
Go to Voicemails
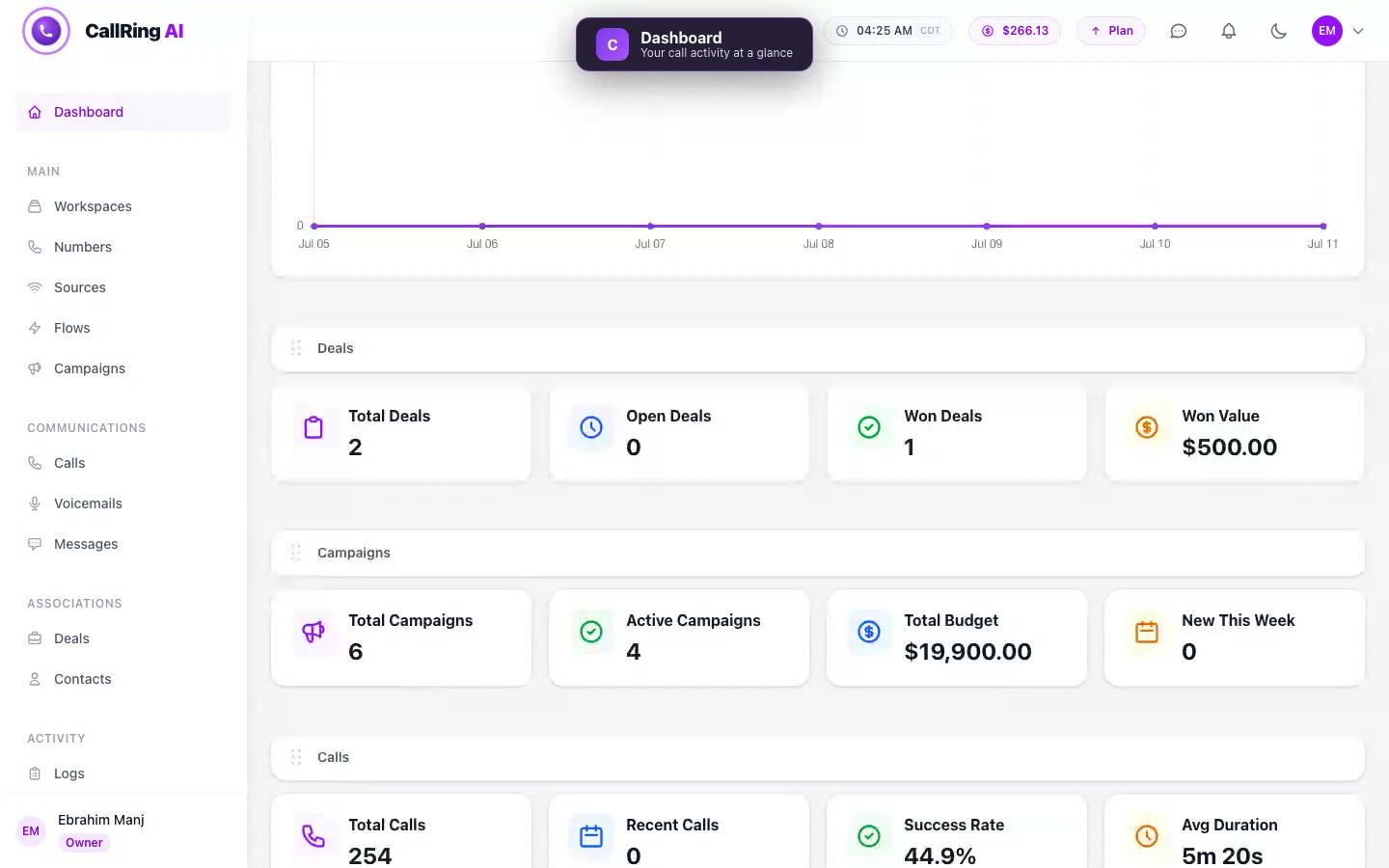click(x=123, y=503)
